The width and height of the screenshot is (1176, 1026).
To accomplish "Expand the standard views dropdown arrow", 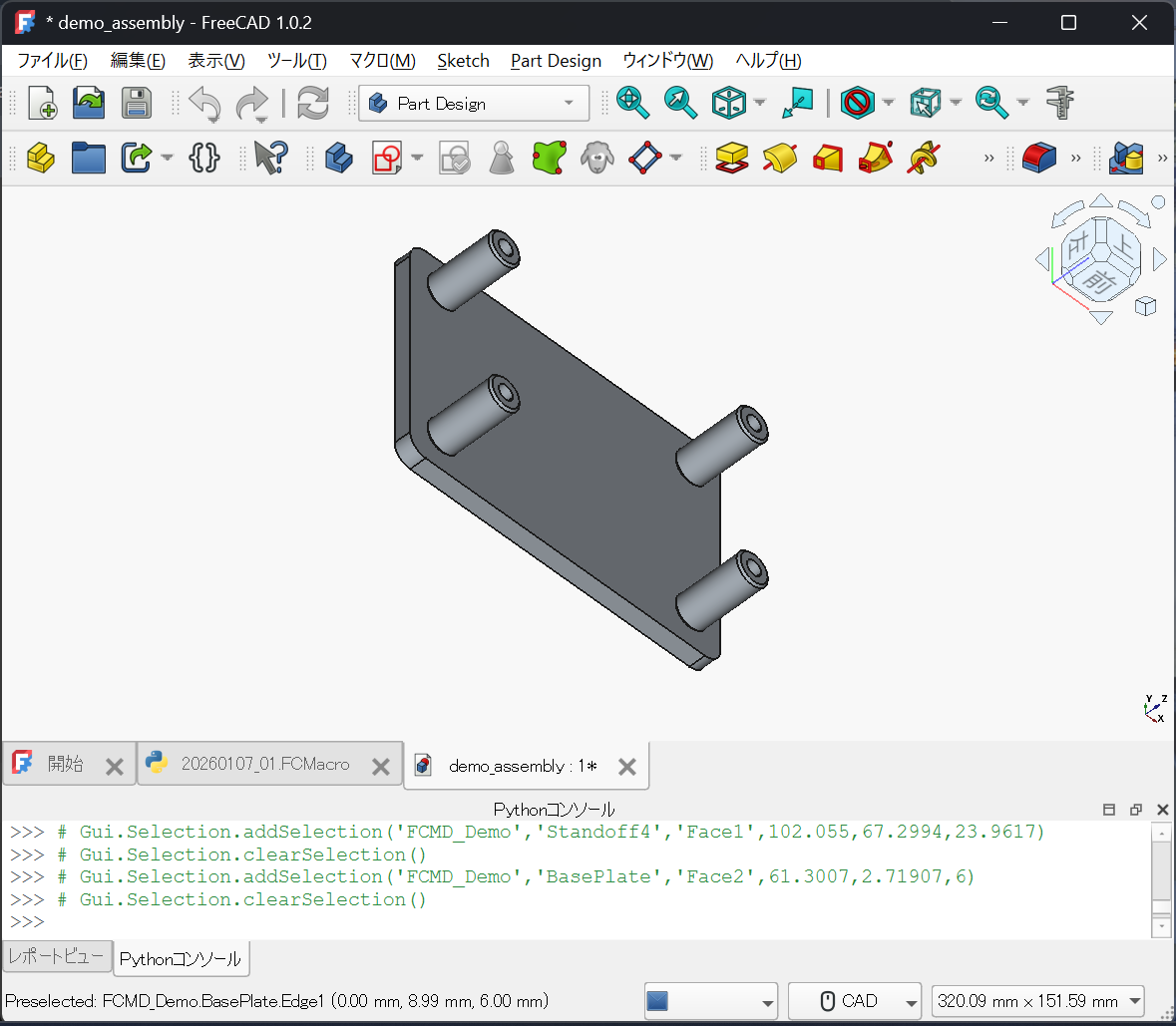I will [758, 103].
